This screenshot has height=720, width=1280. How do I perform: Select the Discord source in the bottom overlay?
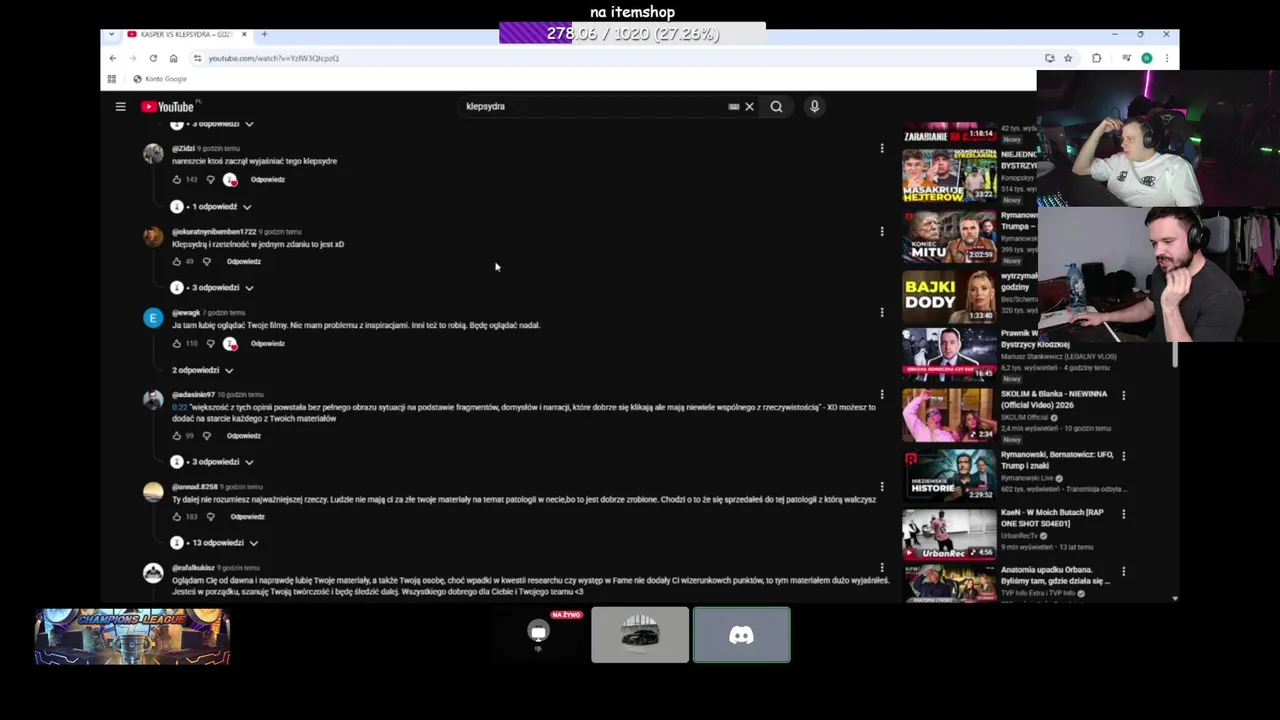click(741, 635)
